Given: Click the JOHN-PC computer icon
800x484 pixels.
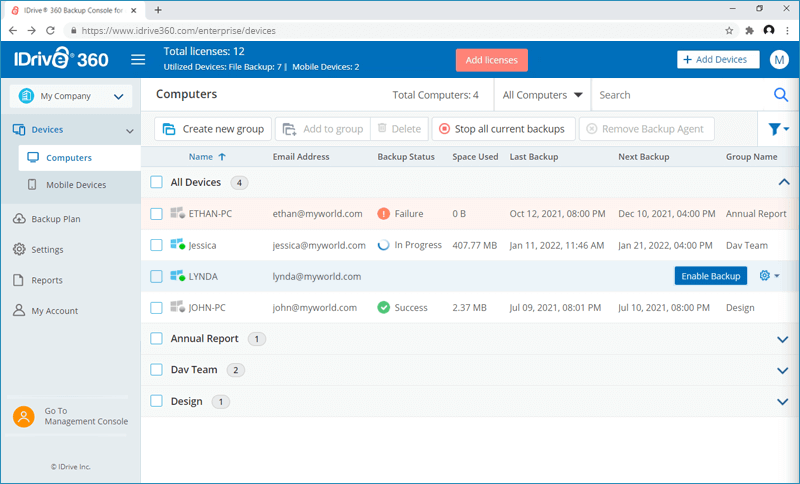Looking at the screenshot, I should 177,307.
